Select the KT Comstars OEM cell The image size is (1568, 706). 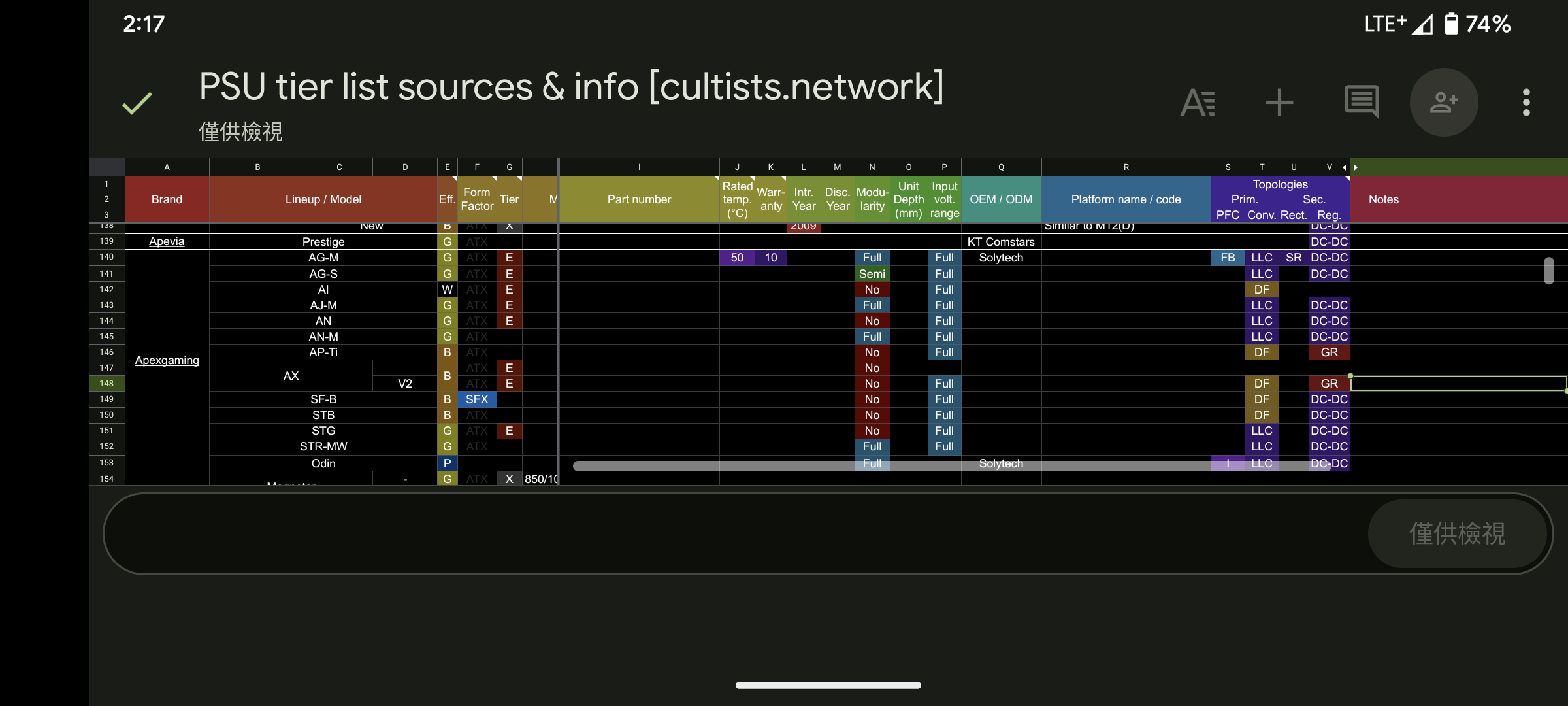click(x=1001, y=241)
